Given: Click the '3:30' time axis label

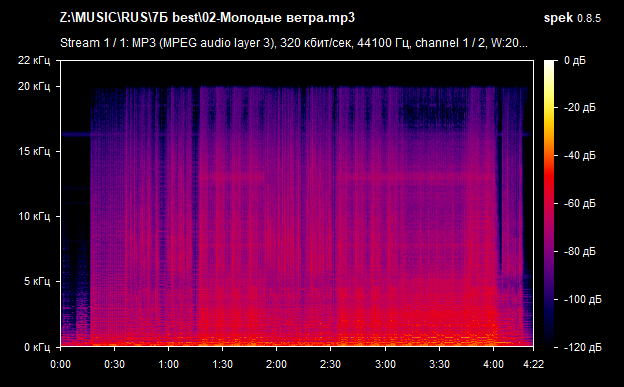Looking at the screenshot, I should 439,364.
